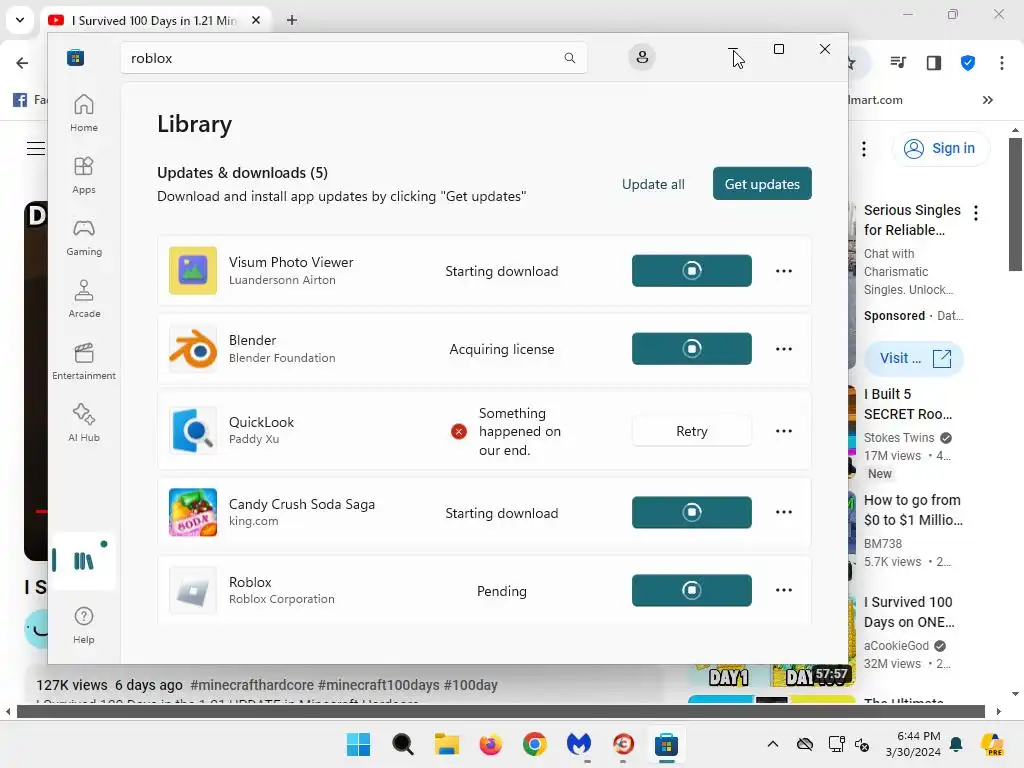Click Visum Photo Viewer app icon
This screenshot has height=768, width=1024.
point(193,270)
